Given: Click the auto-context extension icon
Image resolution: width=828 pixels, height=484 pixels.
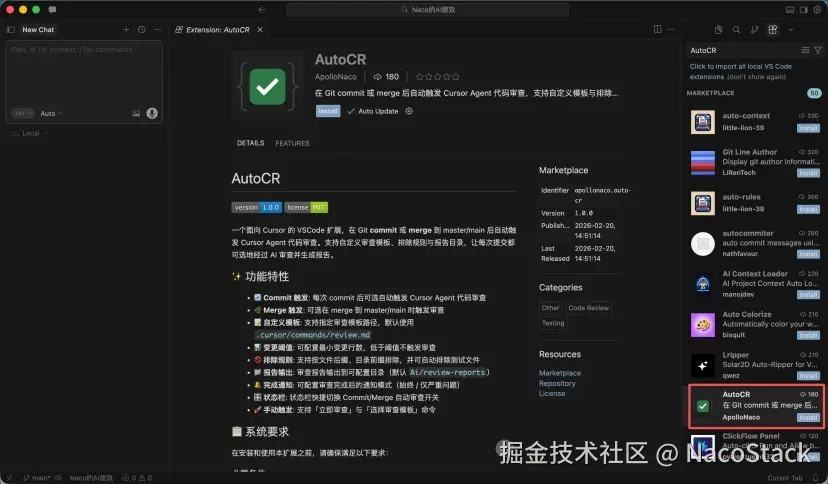Looking at the screenshot, I should point(703,122).
